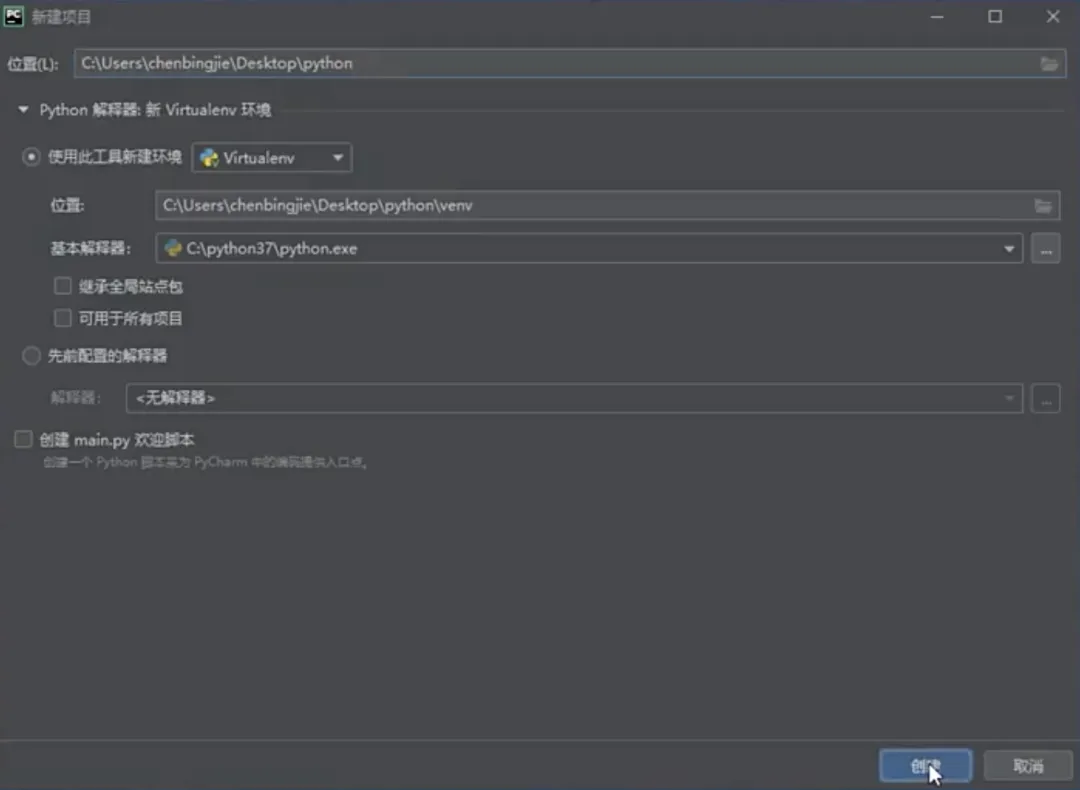Open the <无解释器> interpreter dropdown
Screen dimensions: 1080x790
pyautogui.click(x=574, y=399)
